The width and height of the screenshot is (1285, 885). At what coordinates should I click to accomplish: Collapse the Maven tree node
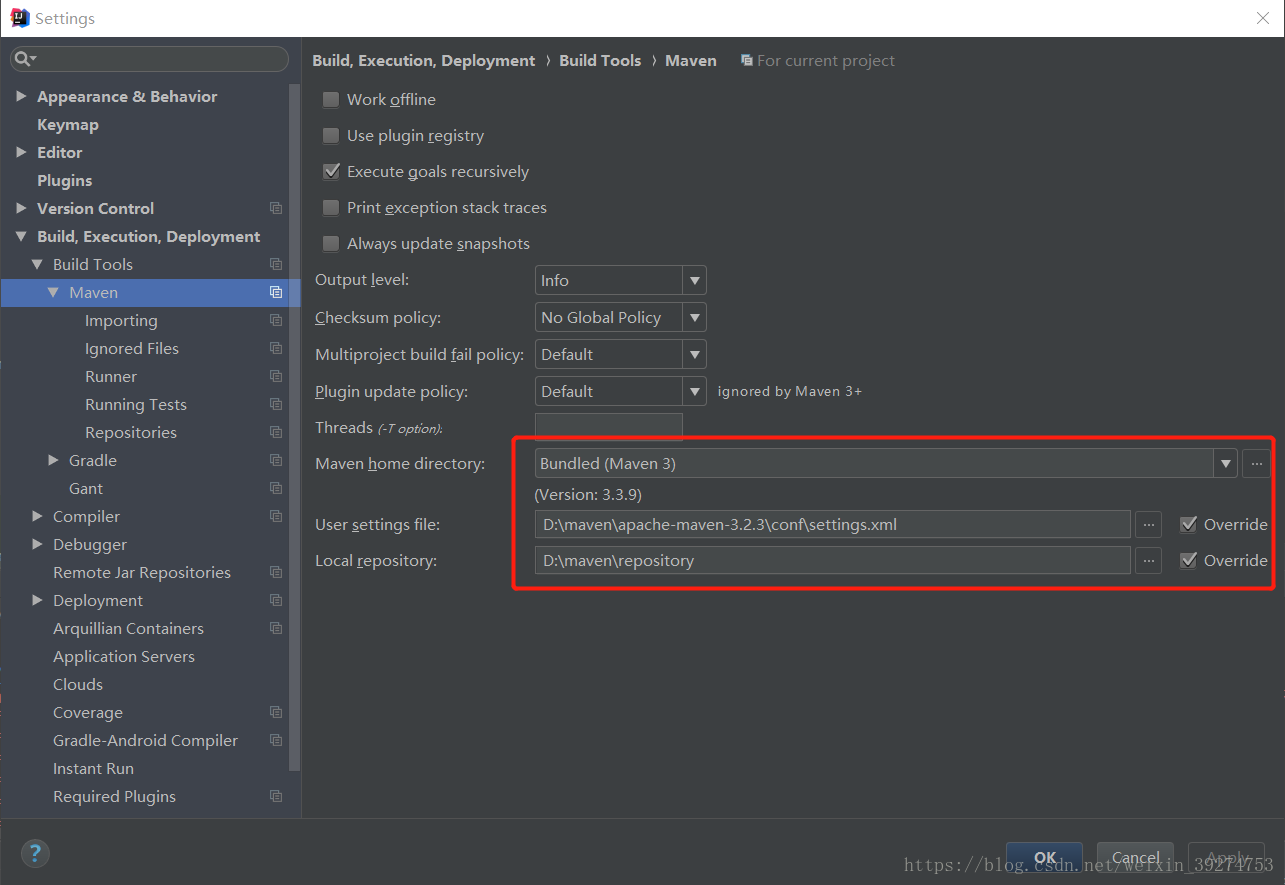click(54, 292)
